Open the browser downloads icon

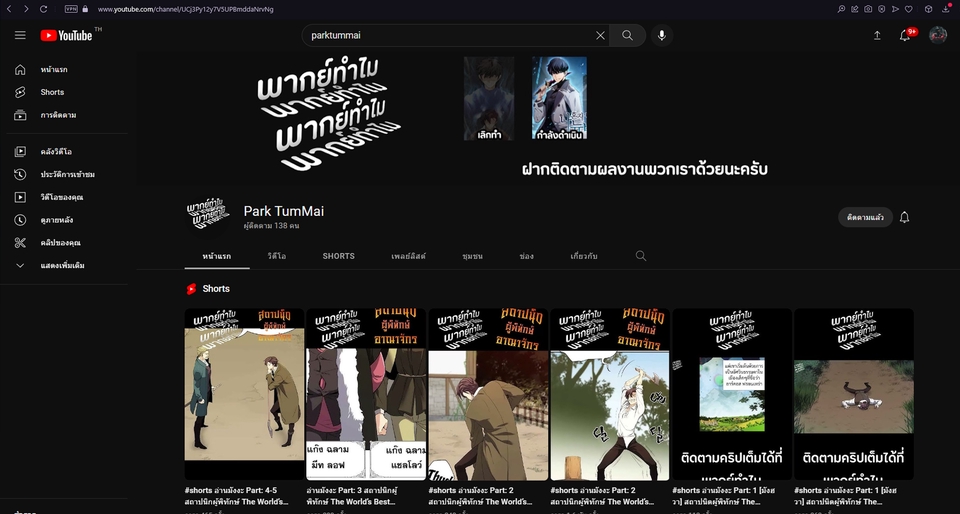pyautogui.click(x=945, y=9)
